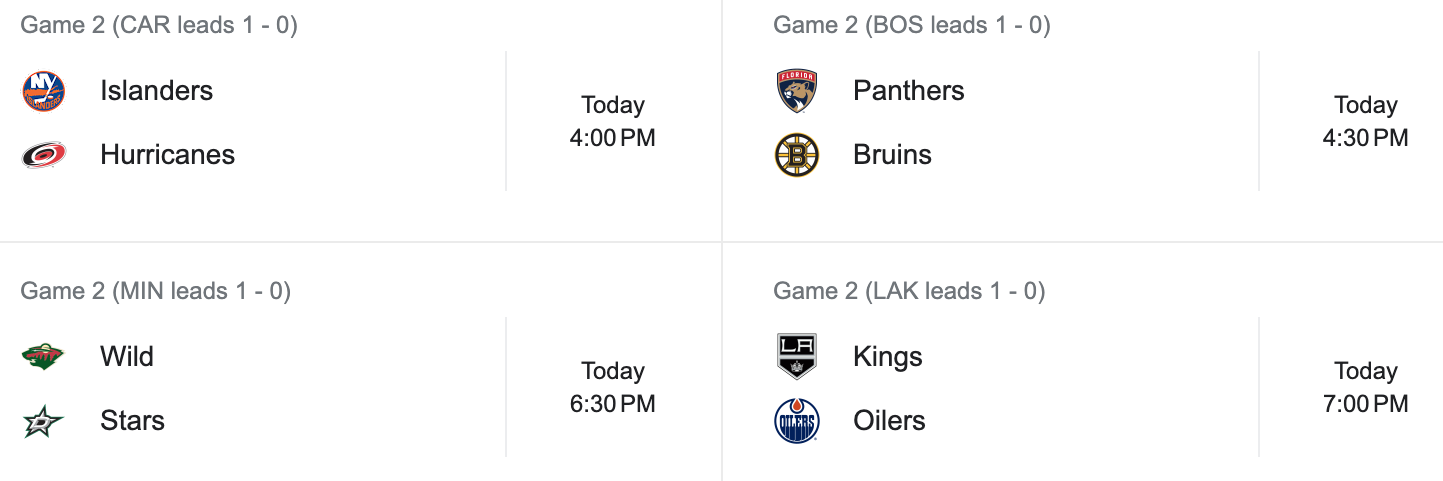
Task: Open the Hurricanes team name link
Action: click(x=167, y=155)
